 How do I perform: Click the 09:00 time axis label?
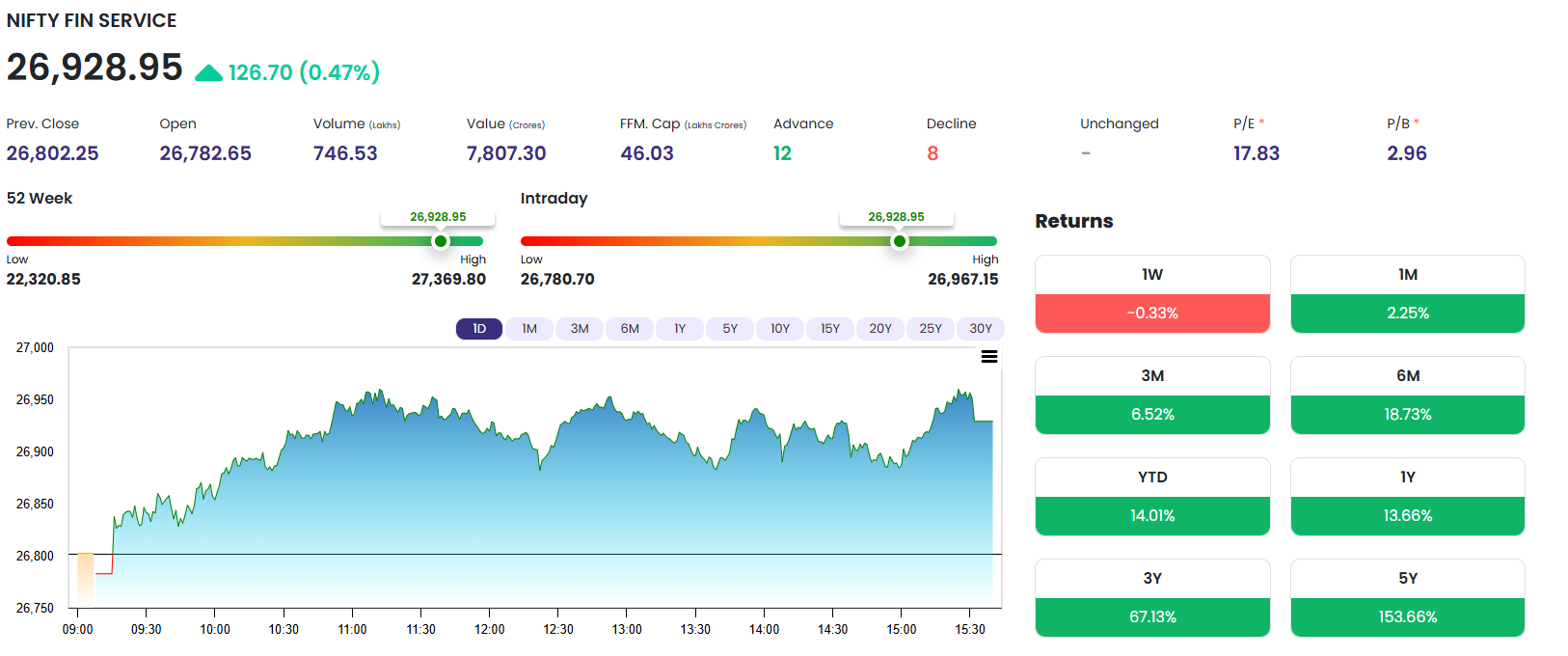click(78, 629)
